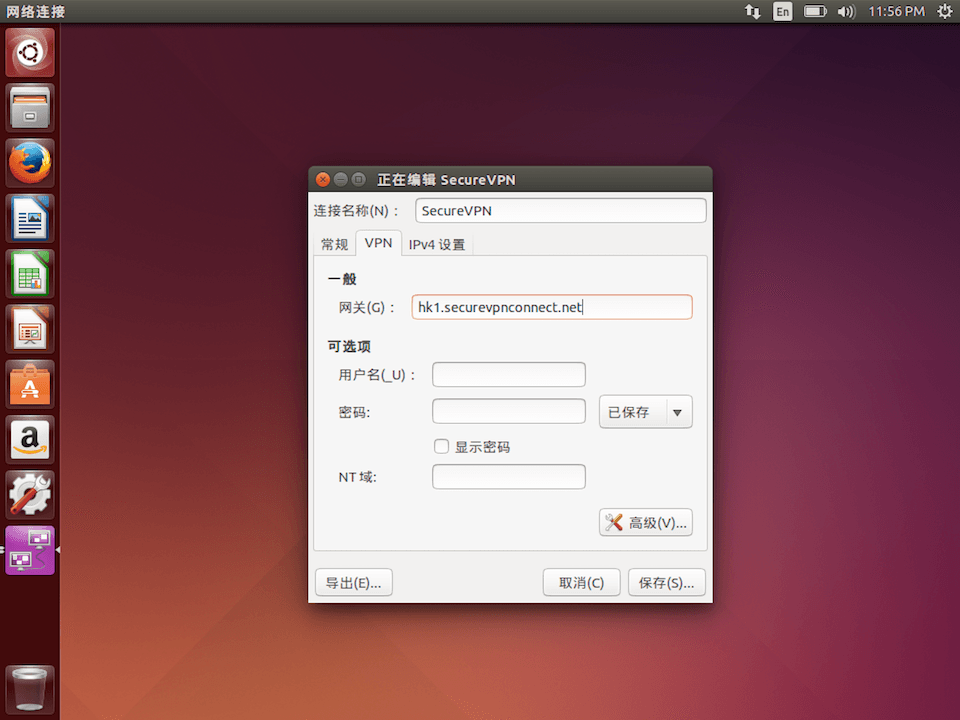The width and height of the screenshot is (960, 720).
Task: Open LibreOffice Writer
Action: (29, 218)
